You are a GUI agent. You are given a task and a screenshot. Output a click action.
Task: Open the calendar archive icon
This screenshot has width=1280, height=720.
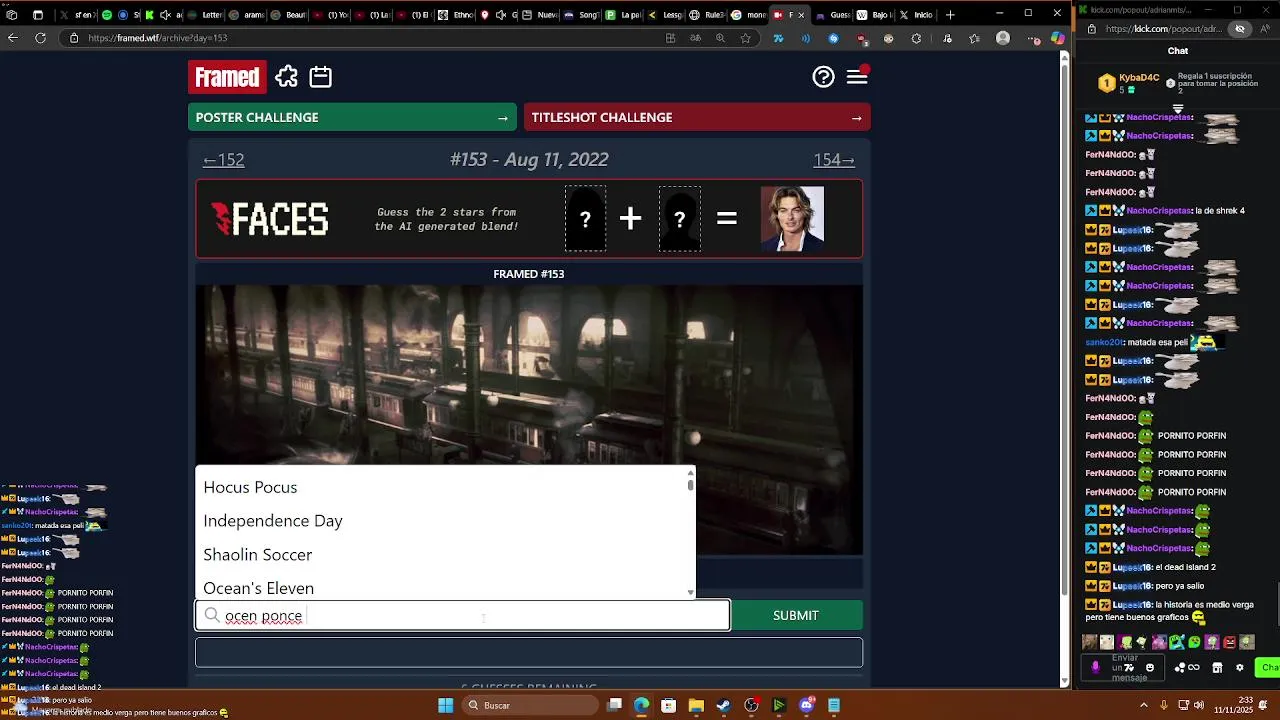click(x=320, y=77)
